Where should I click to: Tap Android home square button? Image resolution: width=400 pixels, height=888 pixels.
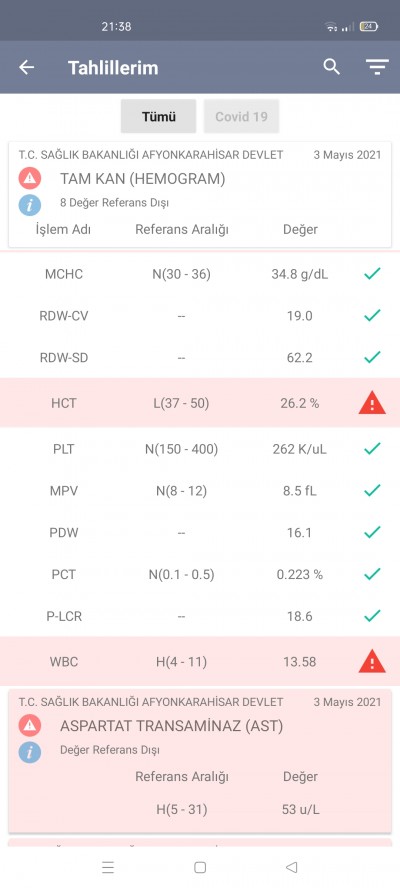(200, 867)
